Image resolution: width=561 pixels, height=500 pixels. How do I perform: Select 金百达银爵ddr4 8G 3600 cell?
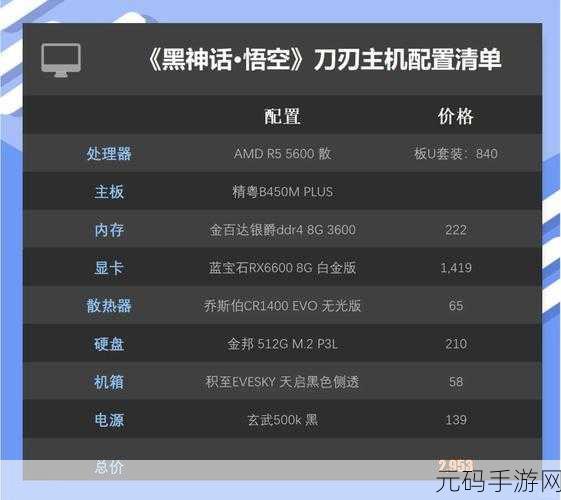(282, 230)
